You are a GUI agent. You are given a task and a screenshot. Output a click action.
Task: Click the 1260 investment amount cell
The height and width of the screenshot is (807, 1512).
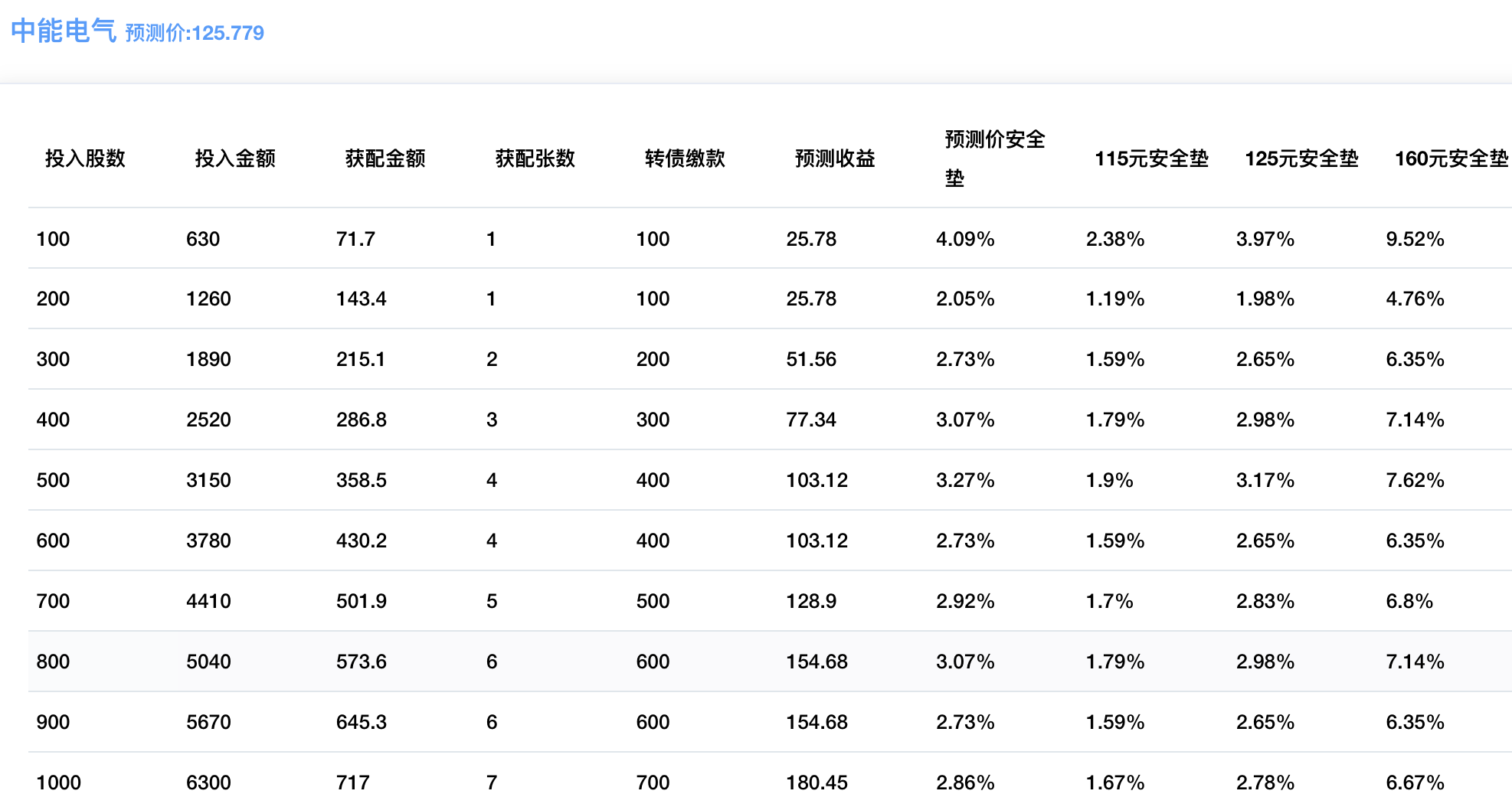pos(208,299)
